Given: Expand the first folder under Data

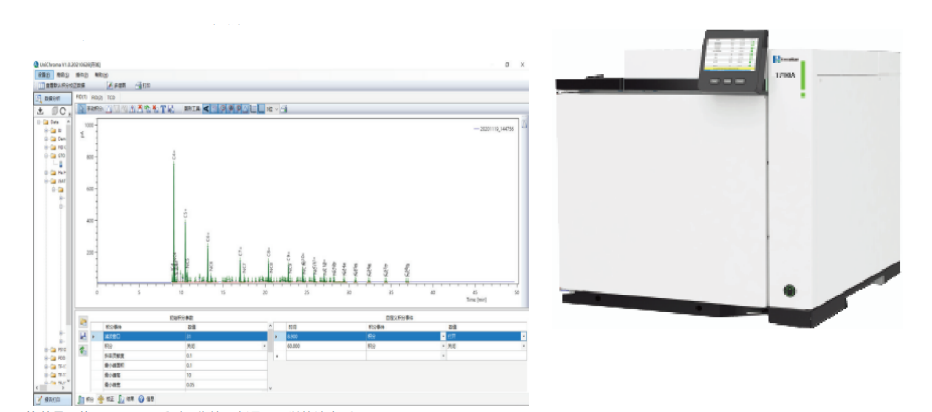Looking at the screenshot, I should click(46, 131).
